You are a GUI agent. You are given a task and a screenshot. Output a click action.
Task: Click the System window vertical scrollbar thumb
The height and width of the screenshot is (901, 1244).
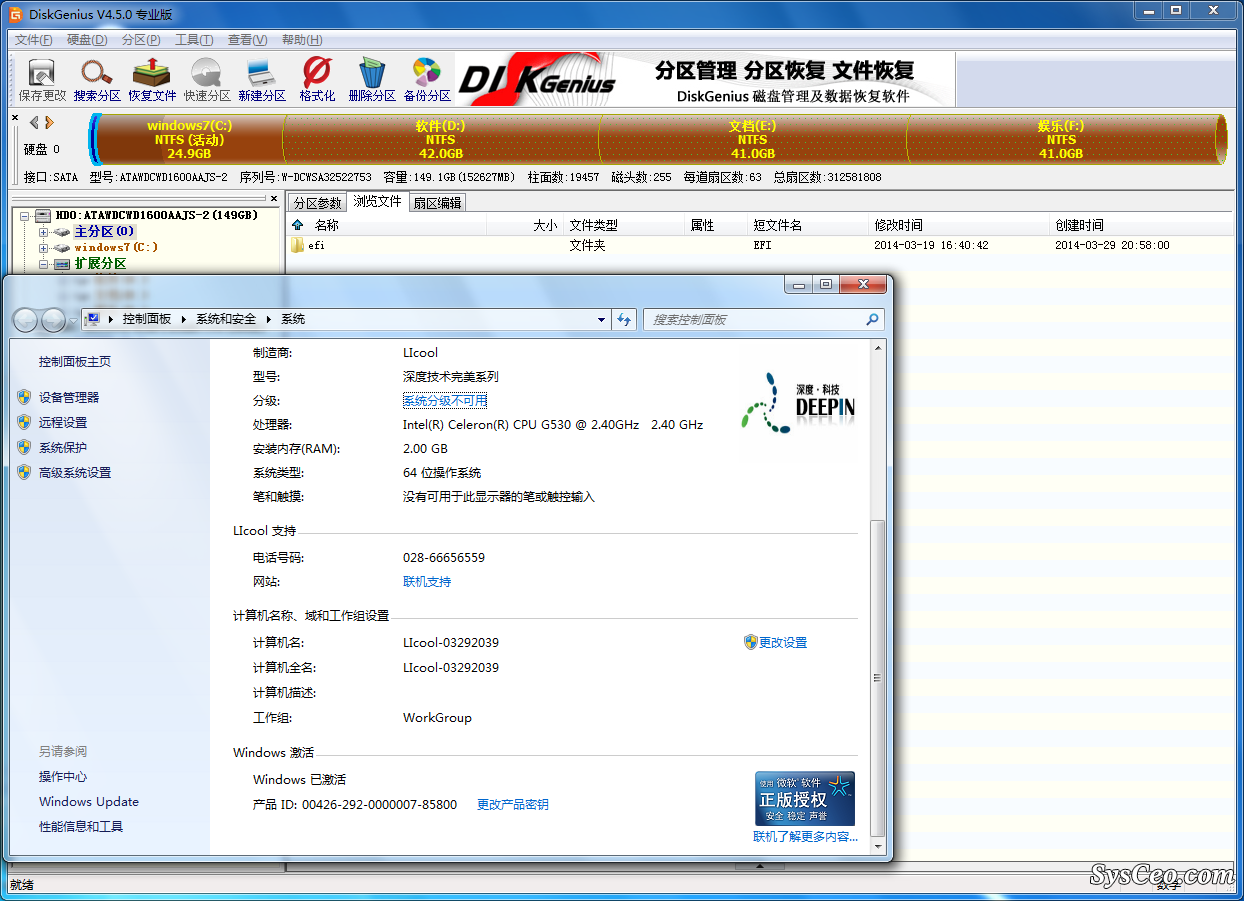pyautogui.click(x=878, y=677)
